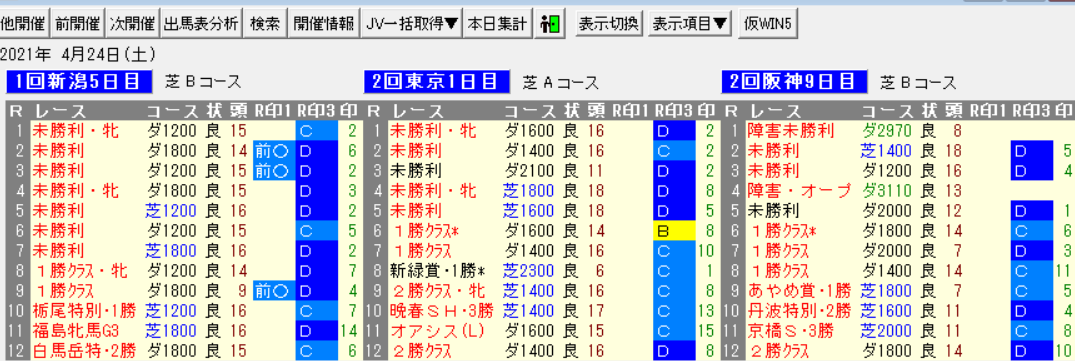The image size is (1075, 361).
Task: Click the date 2021年 4月24日(土)
Action: pyautogui.click(x=78, y=54)
